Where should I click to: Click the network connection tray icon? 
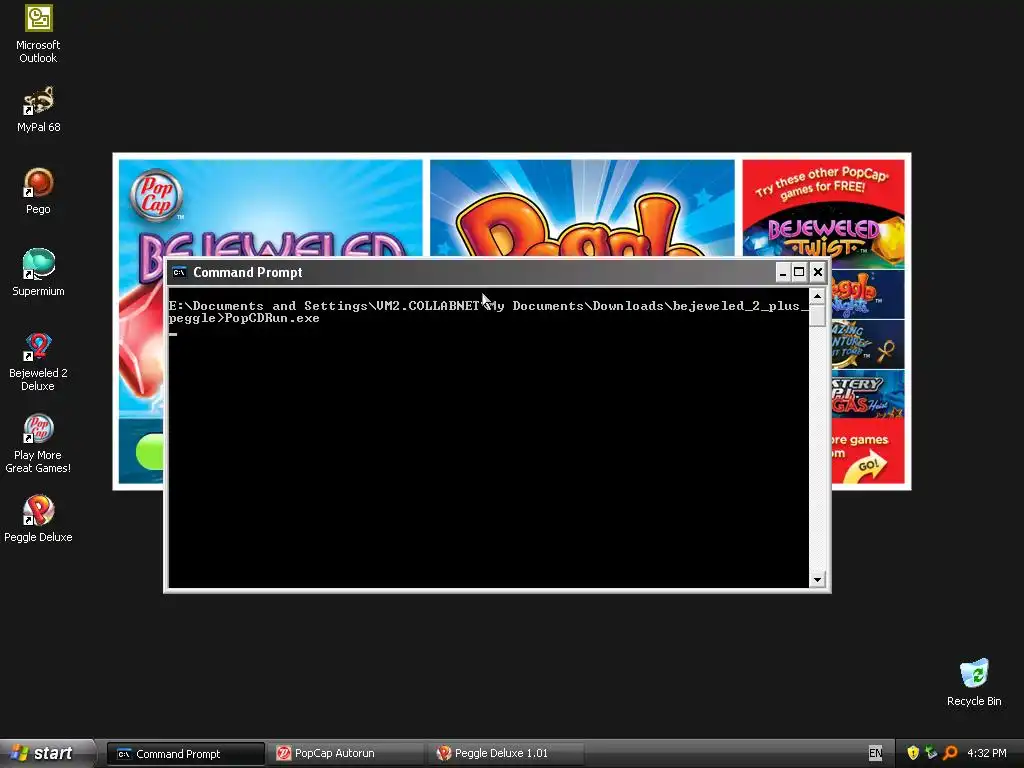931,753
